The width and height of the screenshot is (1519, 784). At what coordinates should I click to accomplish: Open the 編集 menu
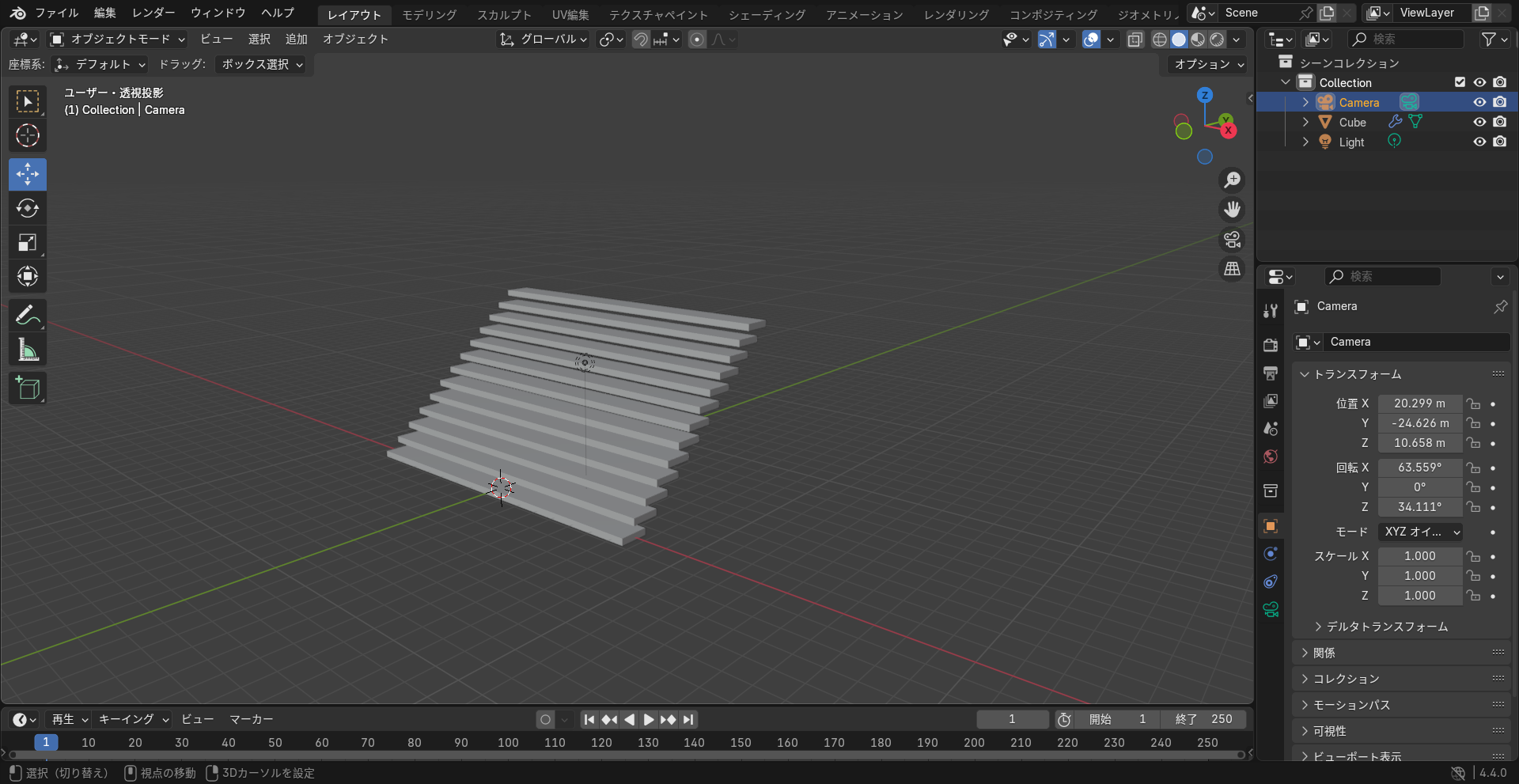click(x=105, y=13)
